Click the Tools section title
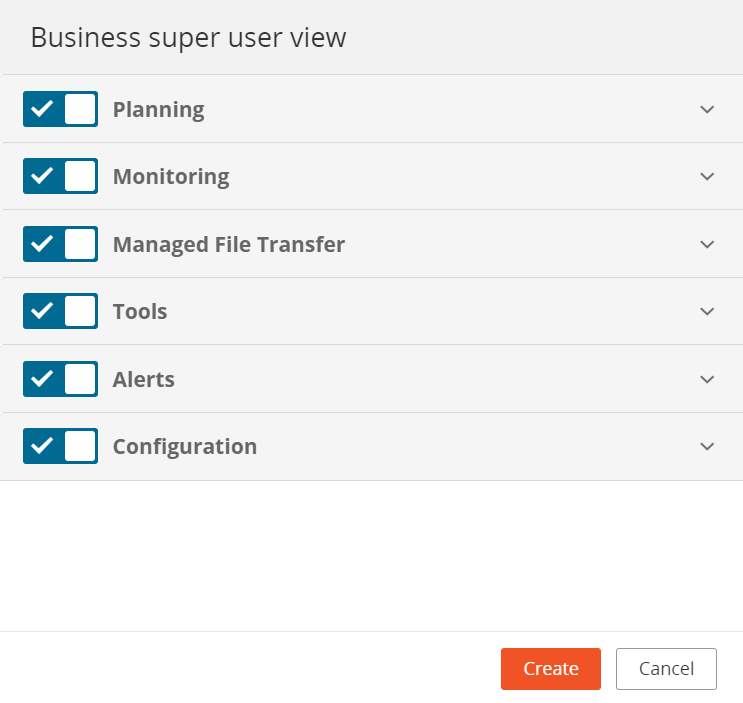The image size is (743, 703). [x=139, y=311]
